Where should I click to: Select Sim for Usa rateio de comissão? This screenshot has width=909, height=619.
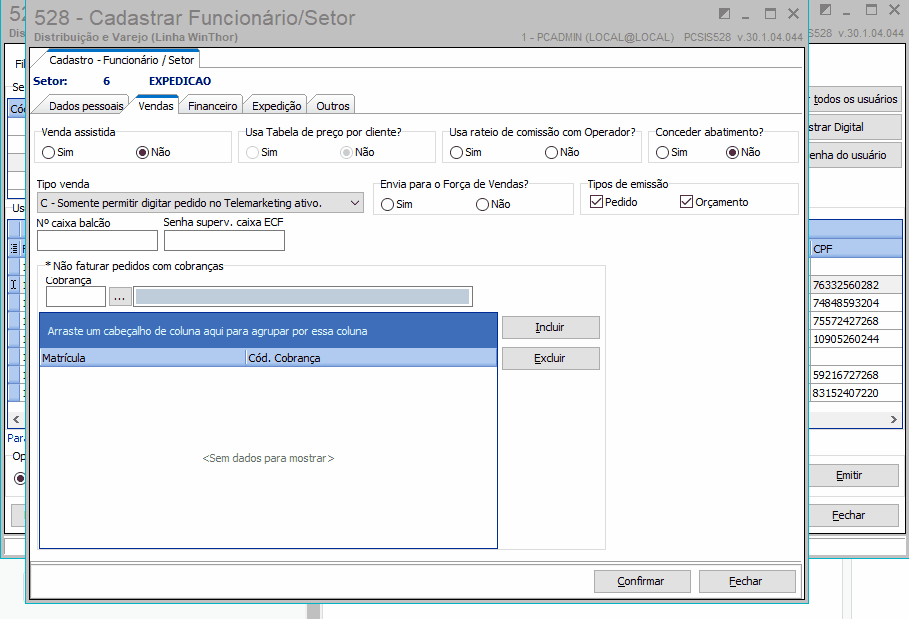point(456,152)
